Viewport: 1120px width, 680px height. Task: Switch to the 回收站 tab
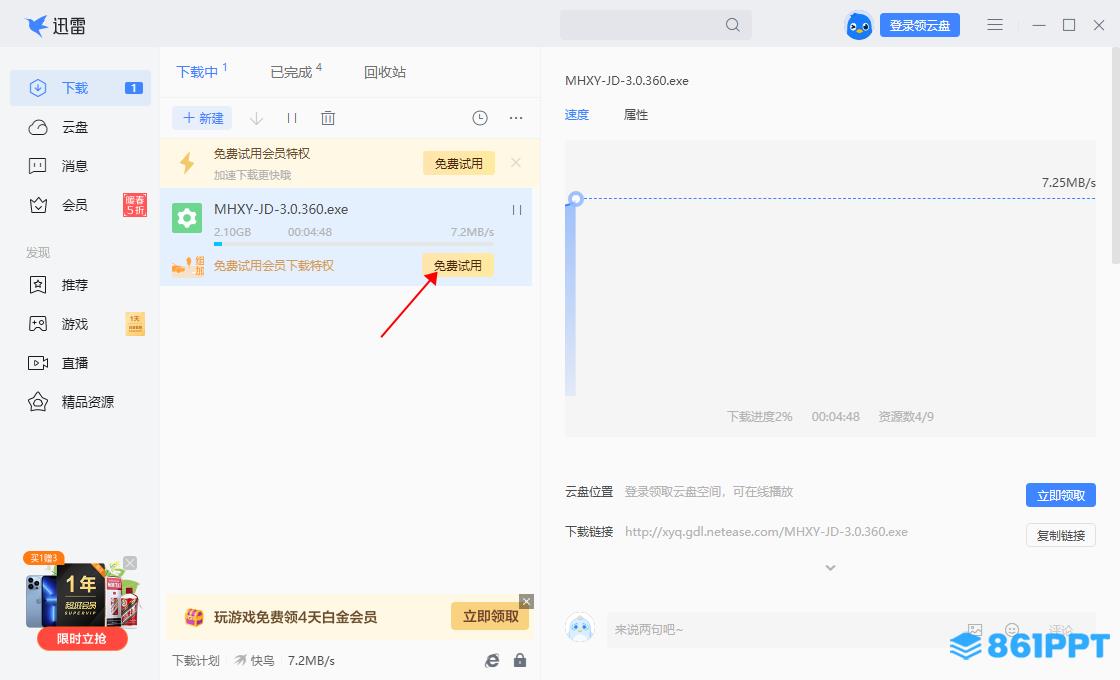(x=384, y=71)
